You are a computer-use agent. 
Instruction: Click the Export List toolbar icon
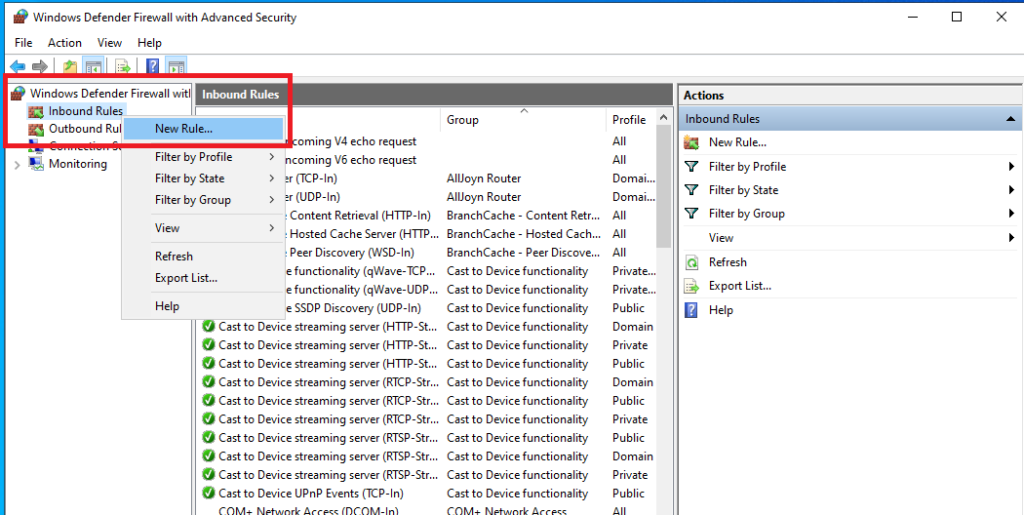(123, 67)
